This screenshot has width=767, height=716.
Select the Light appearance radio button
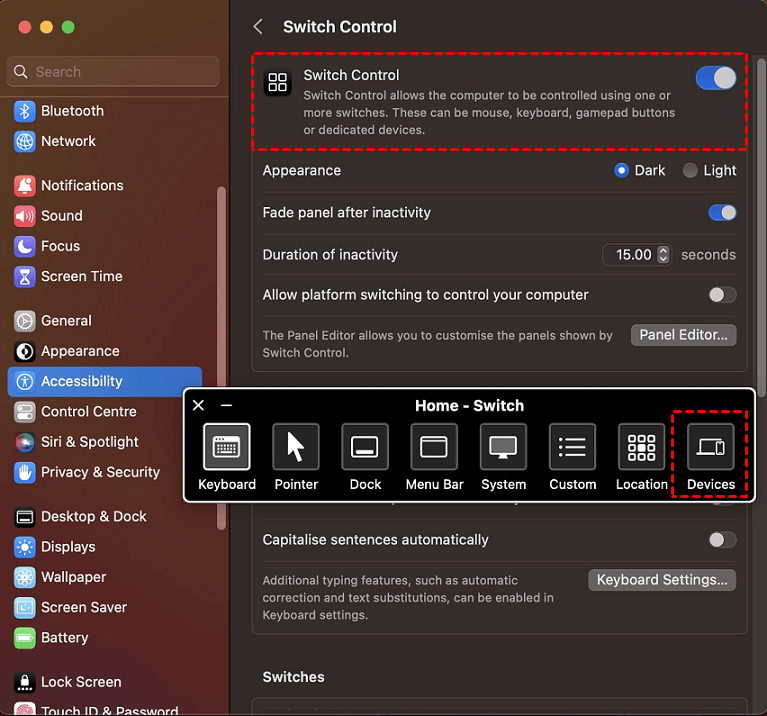click(x=690, y=171)
